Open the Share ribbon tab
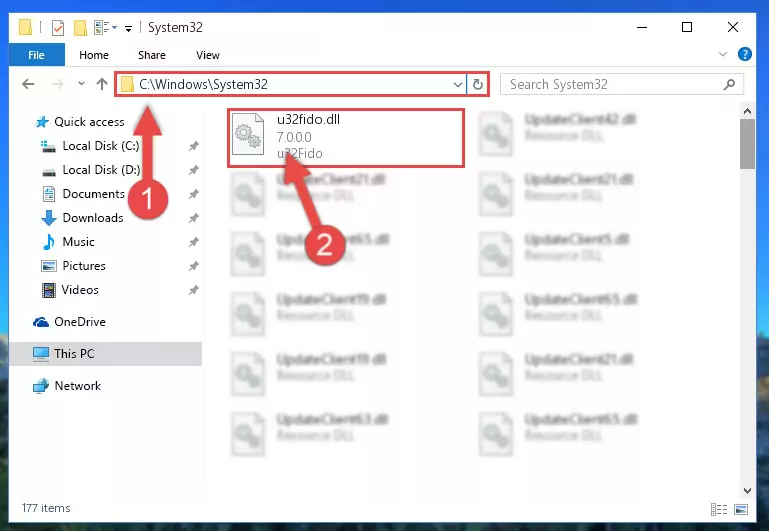Image resolution: width=769 pixels, height=531 pixels. tap(152, 55)
